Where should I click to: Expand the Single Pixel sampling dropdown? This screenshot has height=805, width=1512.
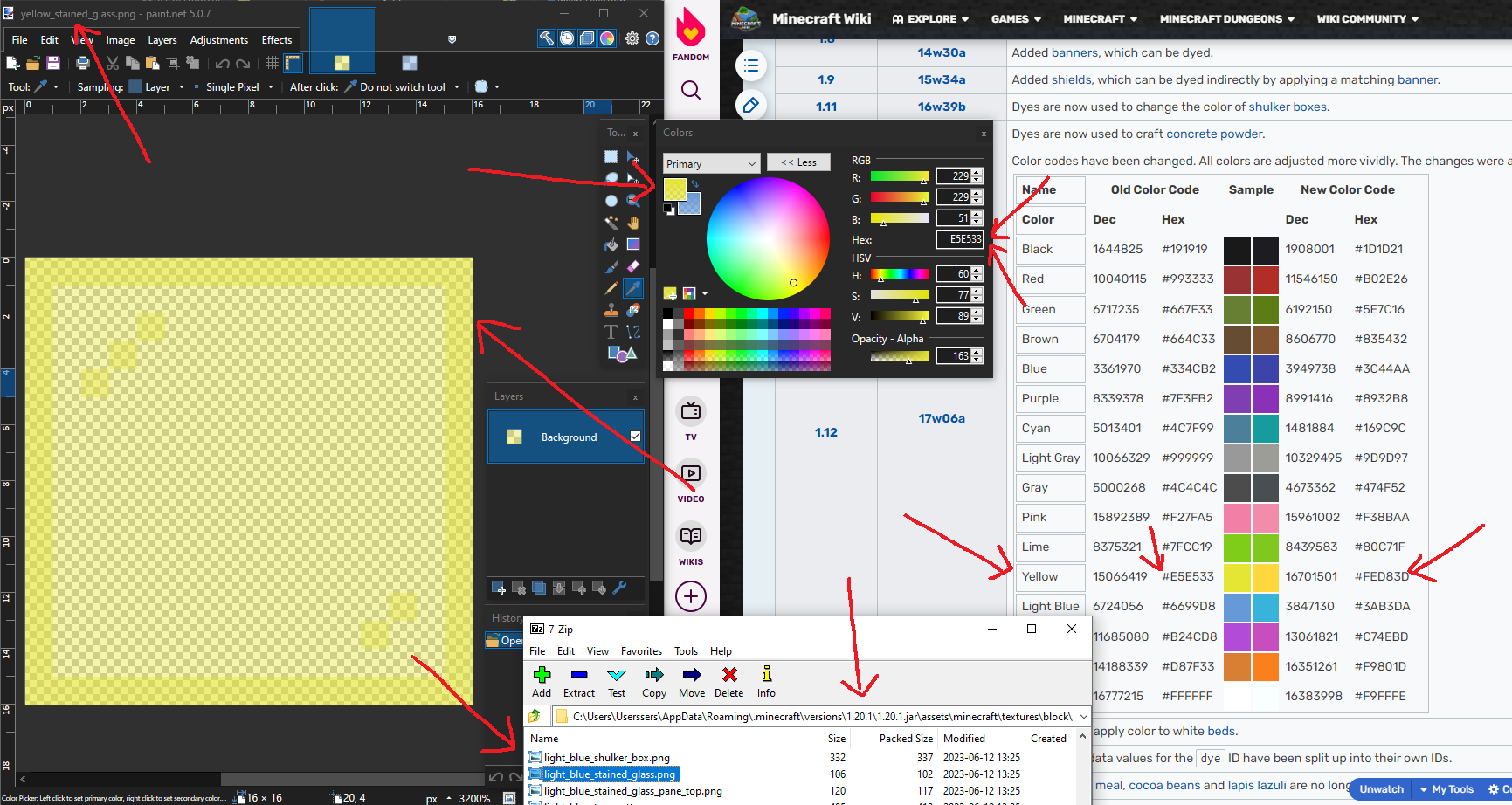tap(270, 87)
